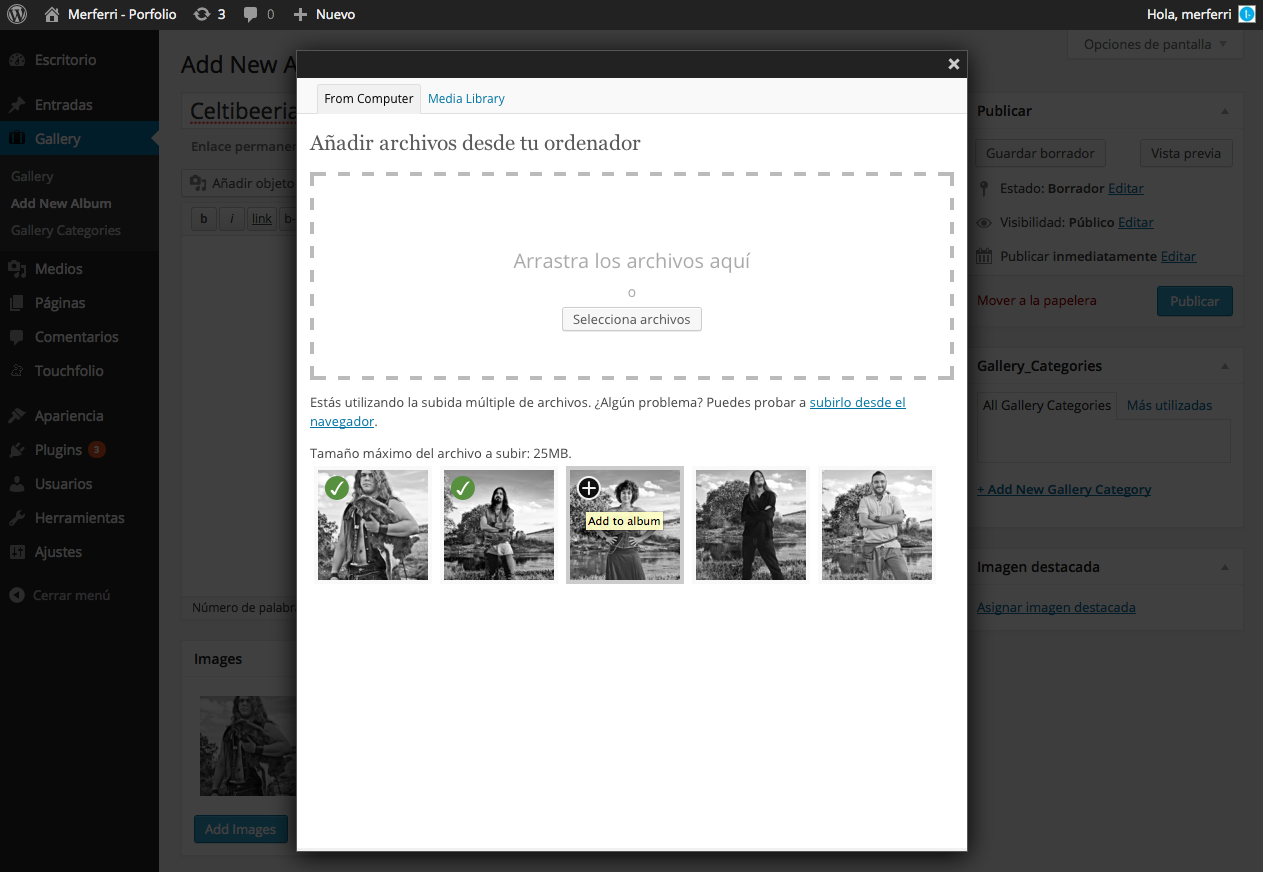Screen dimensions: 1263x872
Task: Open the Nuevo menu in admin bar
Action: (324, 15)
